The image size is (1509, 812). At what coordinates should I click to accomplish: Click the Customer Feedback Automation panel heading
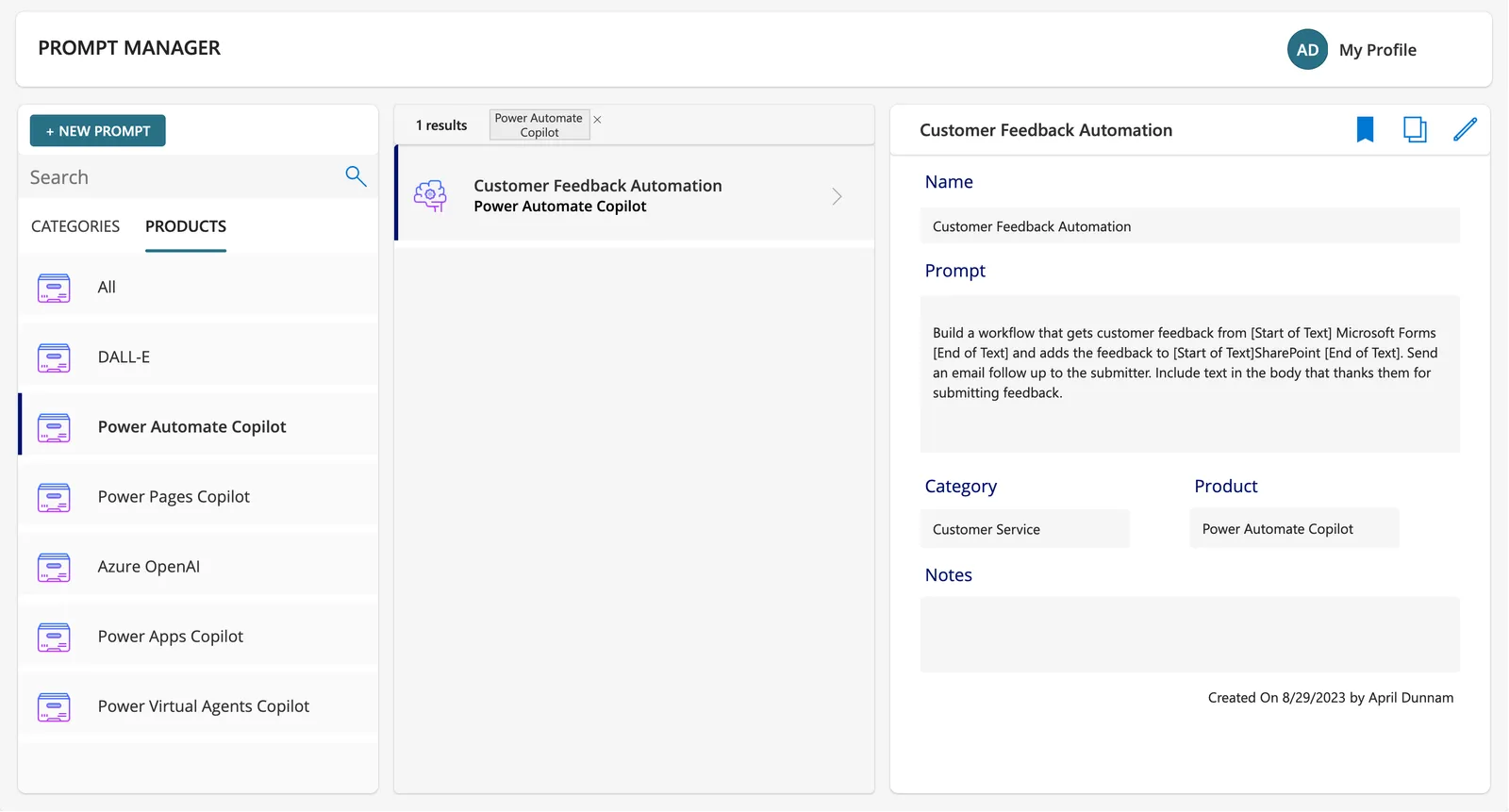click(x=1046, y=130)
